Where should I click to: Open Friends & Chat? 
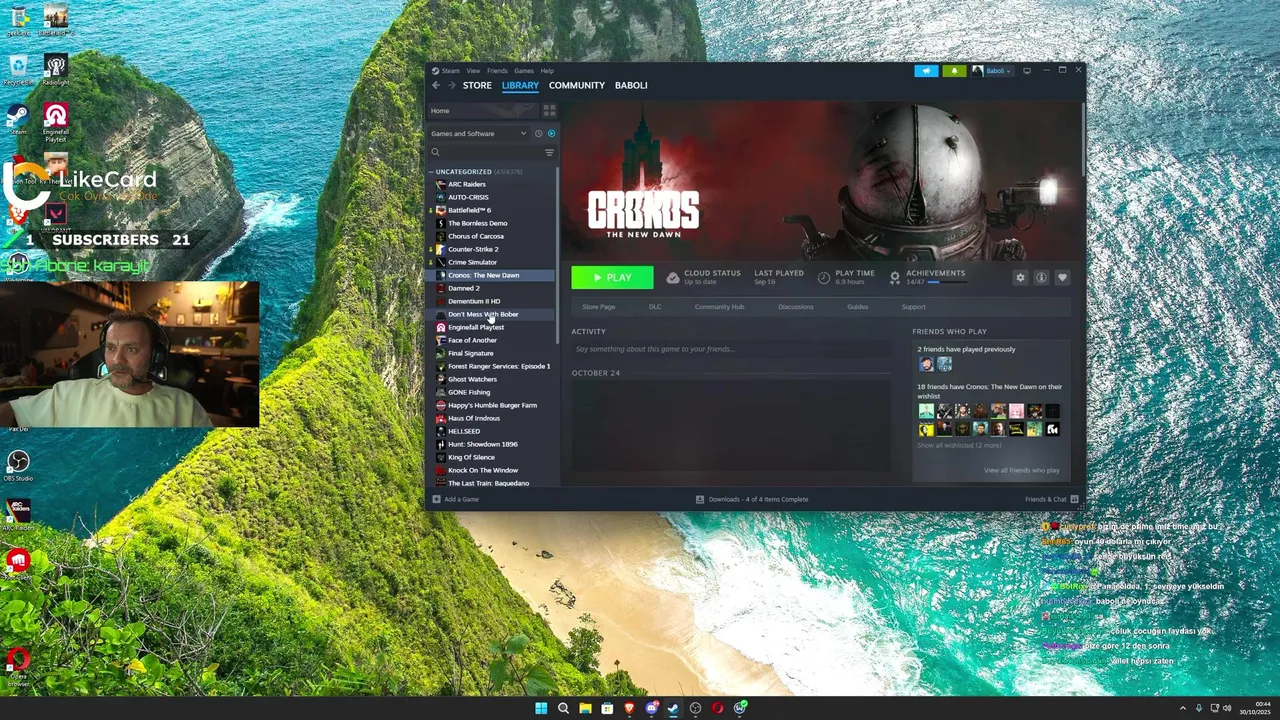[x=1051, y=499]
